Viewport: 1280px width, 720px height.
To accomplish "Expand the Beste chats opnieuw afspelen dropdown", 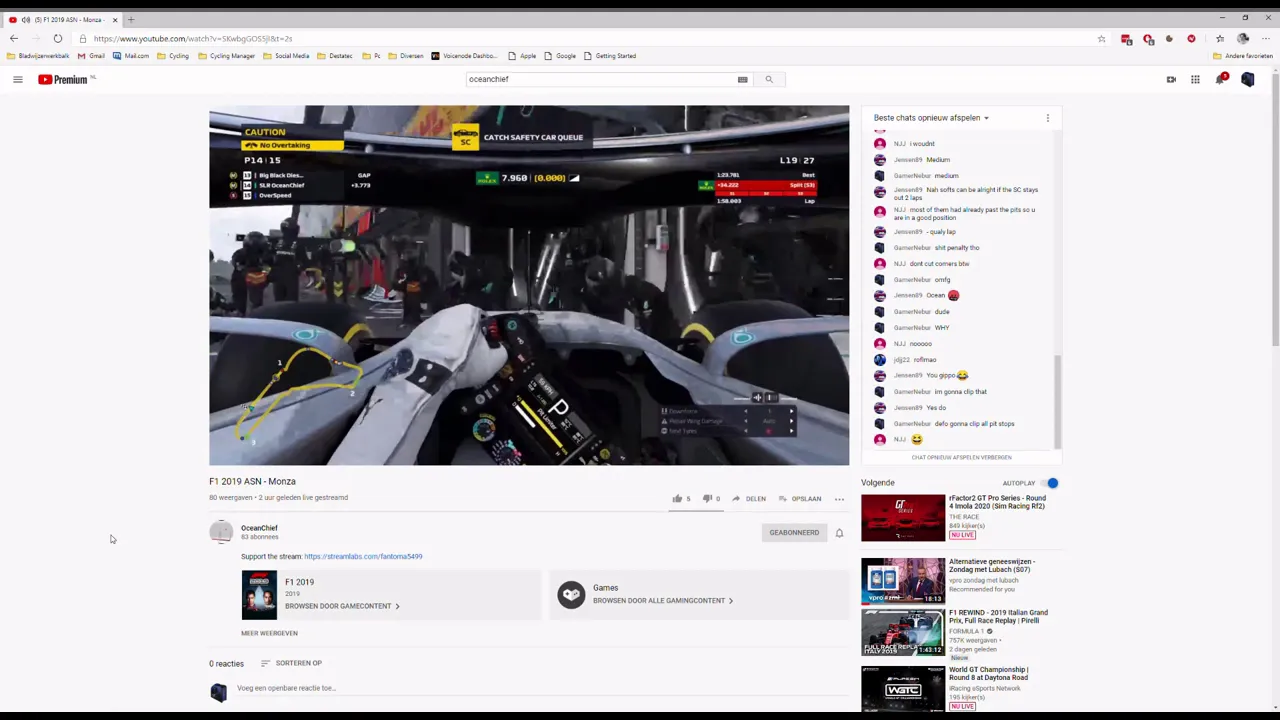I will click(x=931, y=118).
